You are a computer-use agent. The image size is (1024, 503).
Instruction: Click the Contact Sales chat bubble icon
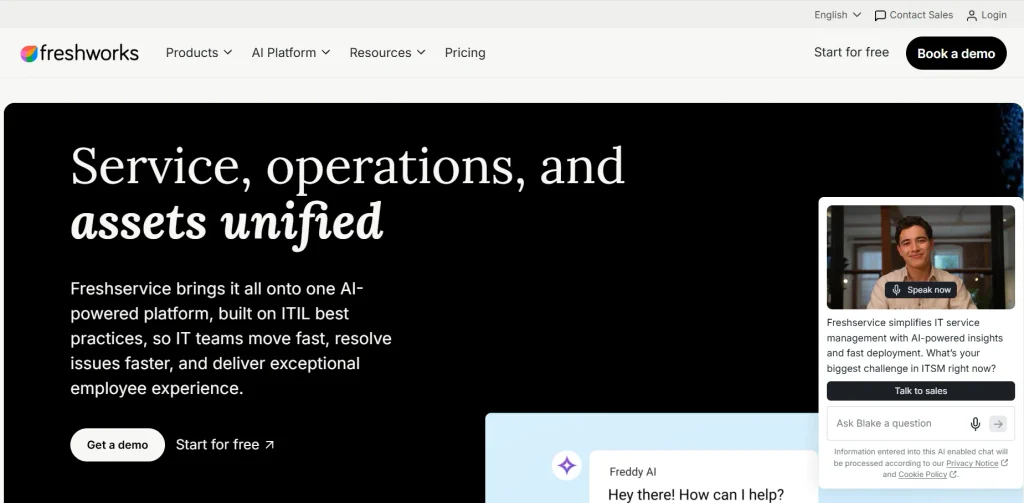880,15
